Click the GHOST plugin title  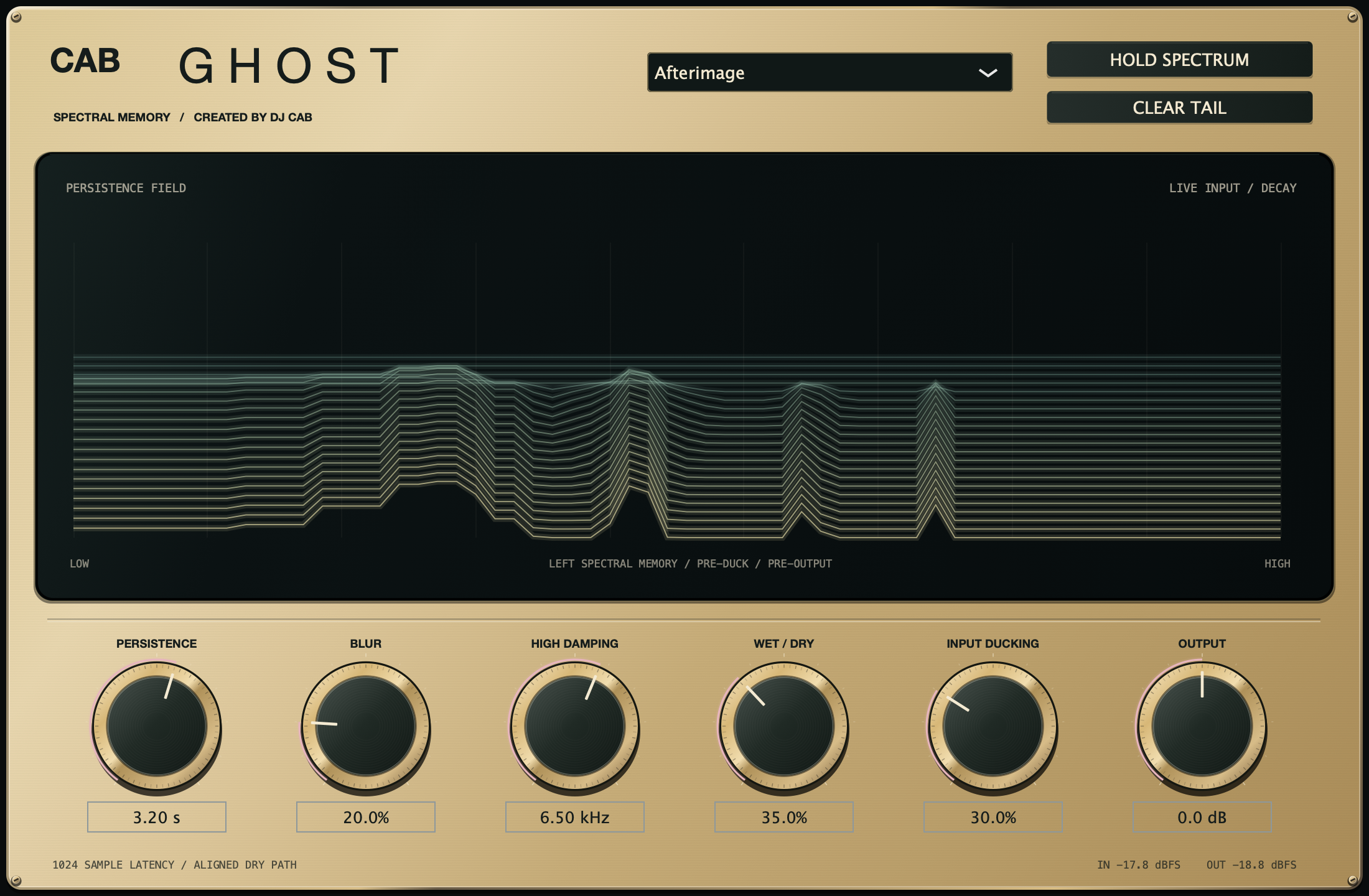pos(289,65)
